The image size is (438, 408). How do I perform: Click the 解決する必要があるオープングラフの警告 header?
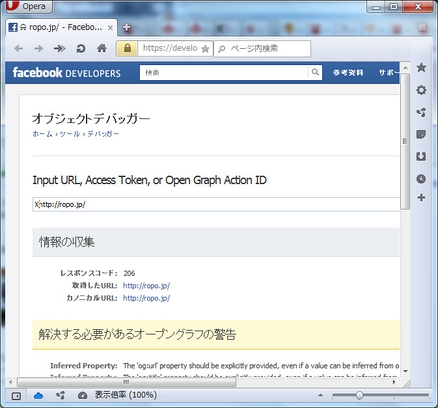pyautogui.click(x=216, y=335)
